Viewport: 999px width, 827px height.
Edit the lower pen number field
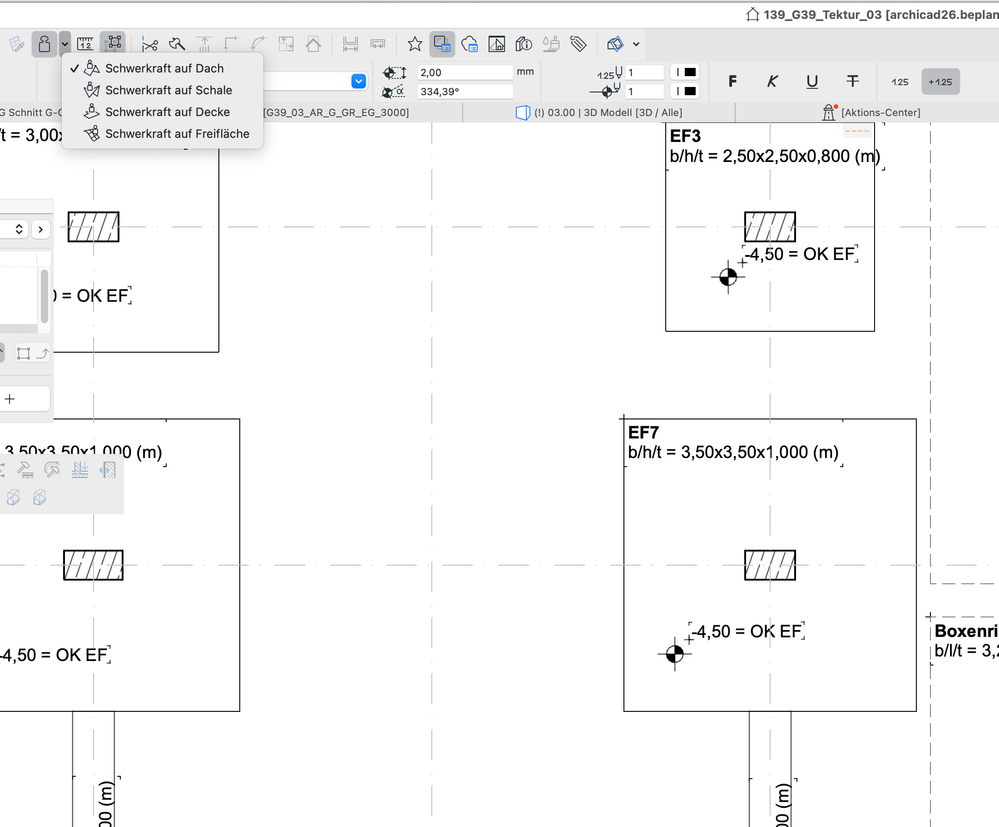tap(645, 91)
